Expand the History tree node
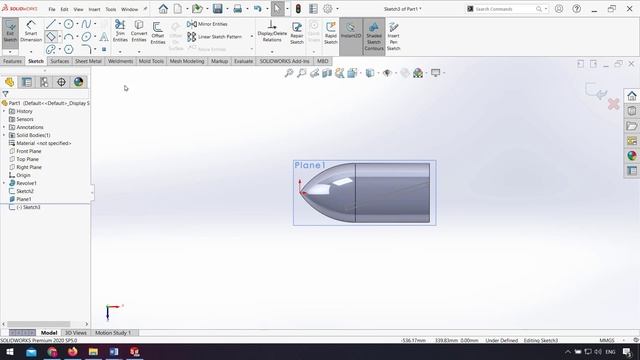This screenshot has height=360, width=640. (4, 111)
